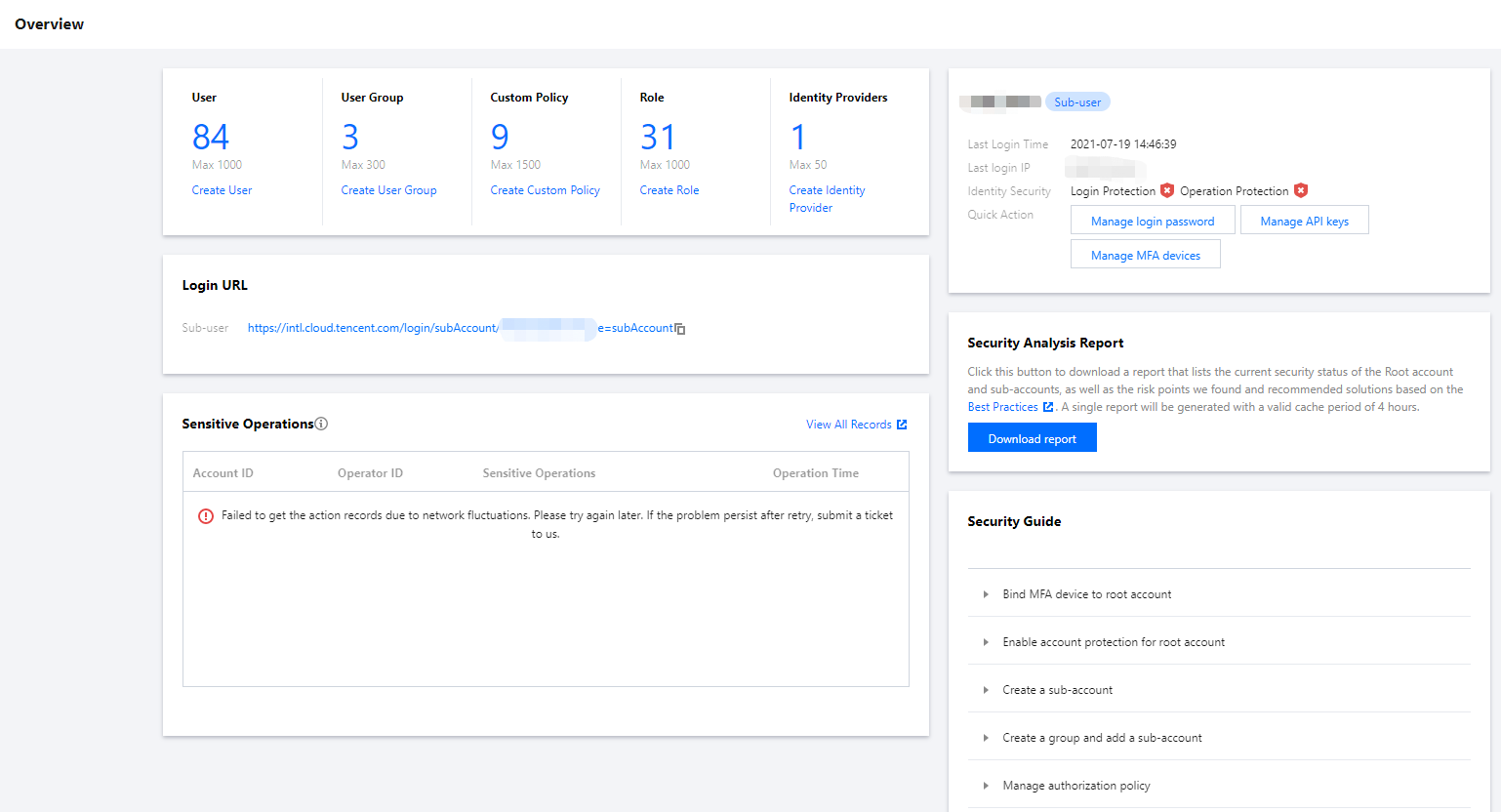Click the red error icon in records table
This screenshot has width=1501, height=812.
tap(206, 516)
